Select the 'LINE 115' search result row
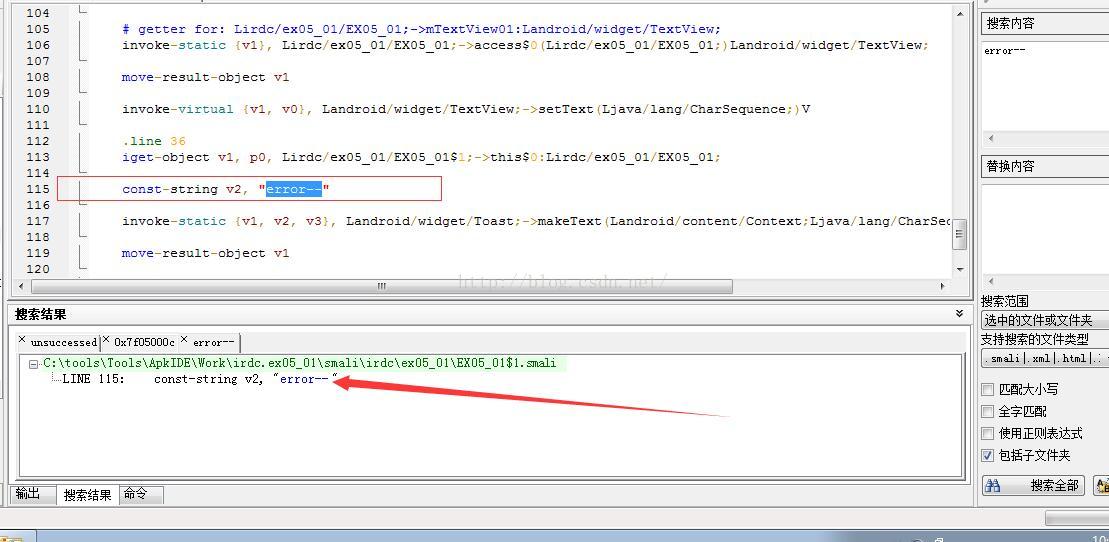Screen dimensions: 1109x542 [x=201, y=379]
